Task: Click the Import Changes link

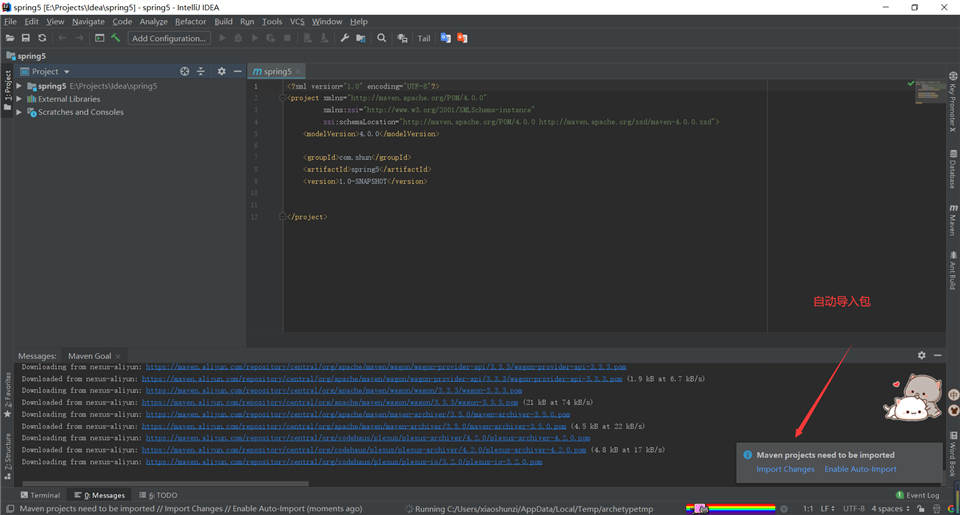Action: [785, 469]
